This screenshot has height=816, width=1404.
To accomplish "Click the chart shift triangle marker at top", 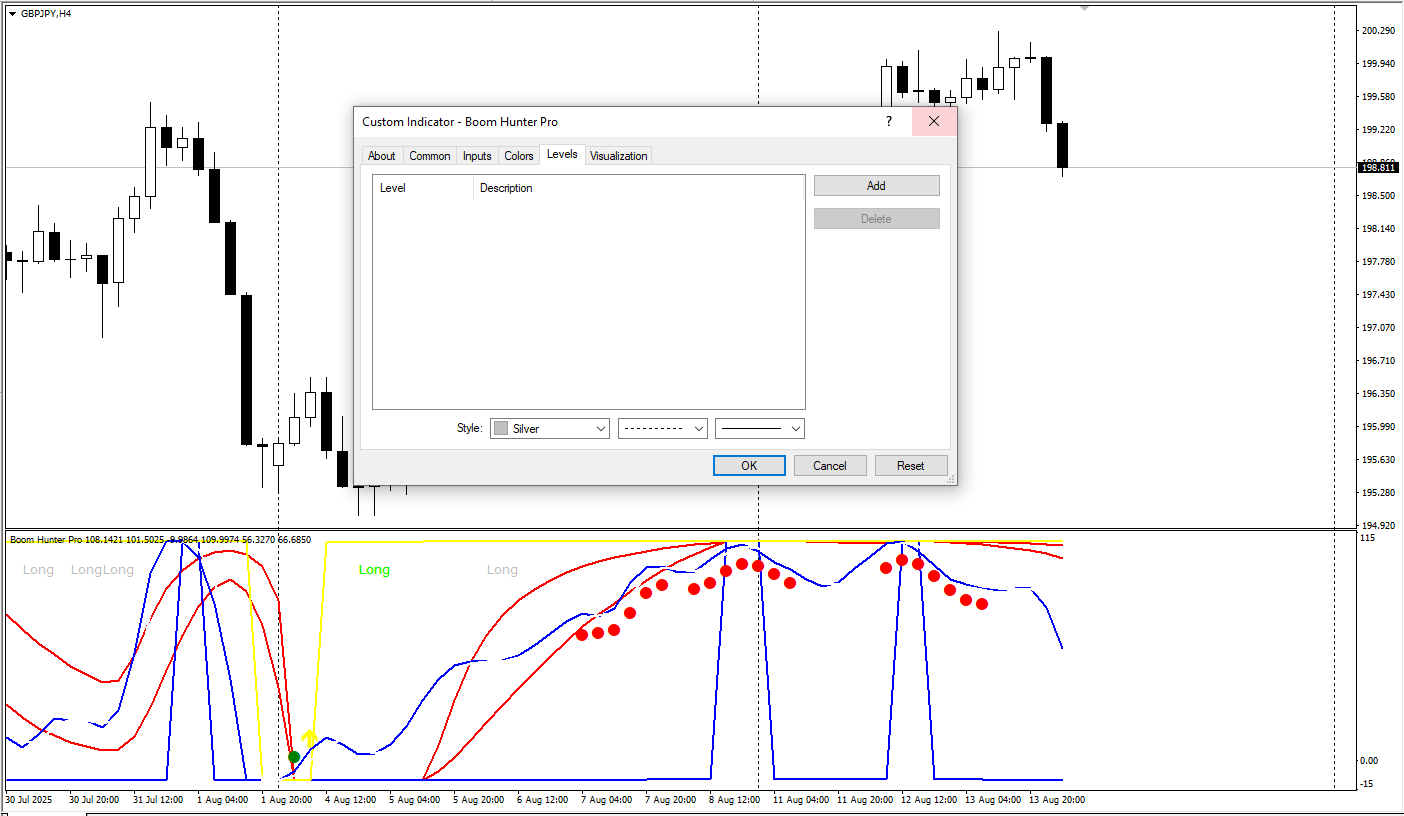I will (x=1084, y=8).
